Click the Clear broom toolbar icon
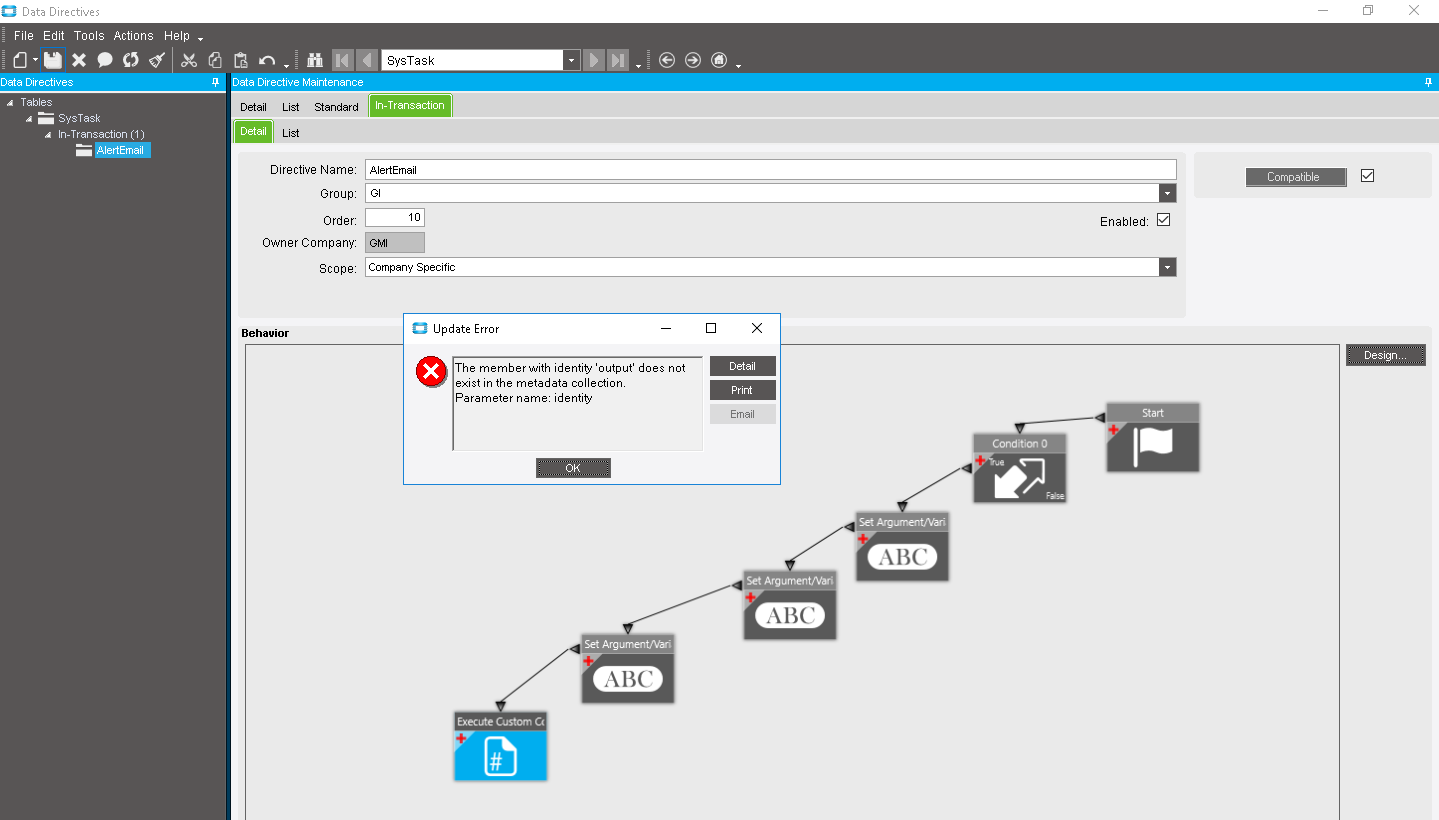 click(x=157, y=60)
